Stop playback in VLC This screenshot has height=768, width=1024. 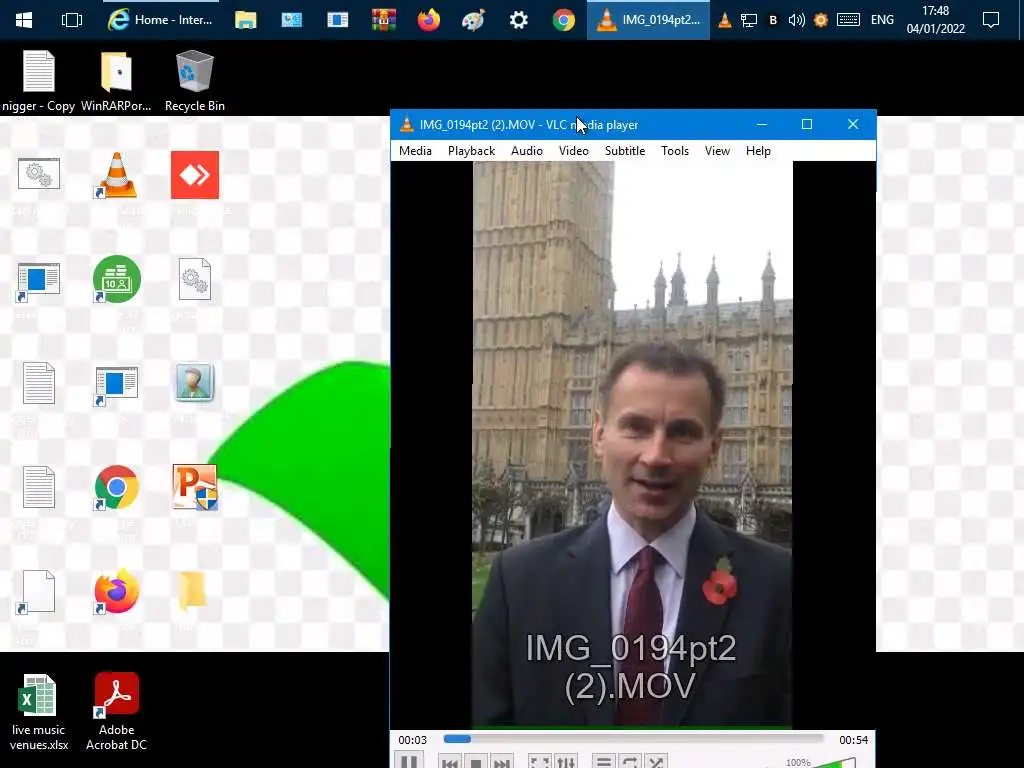coord(476,763)
